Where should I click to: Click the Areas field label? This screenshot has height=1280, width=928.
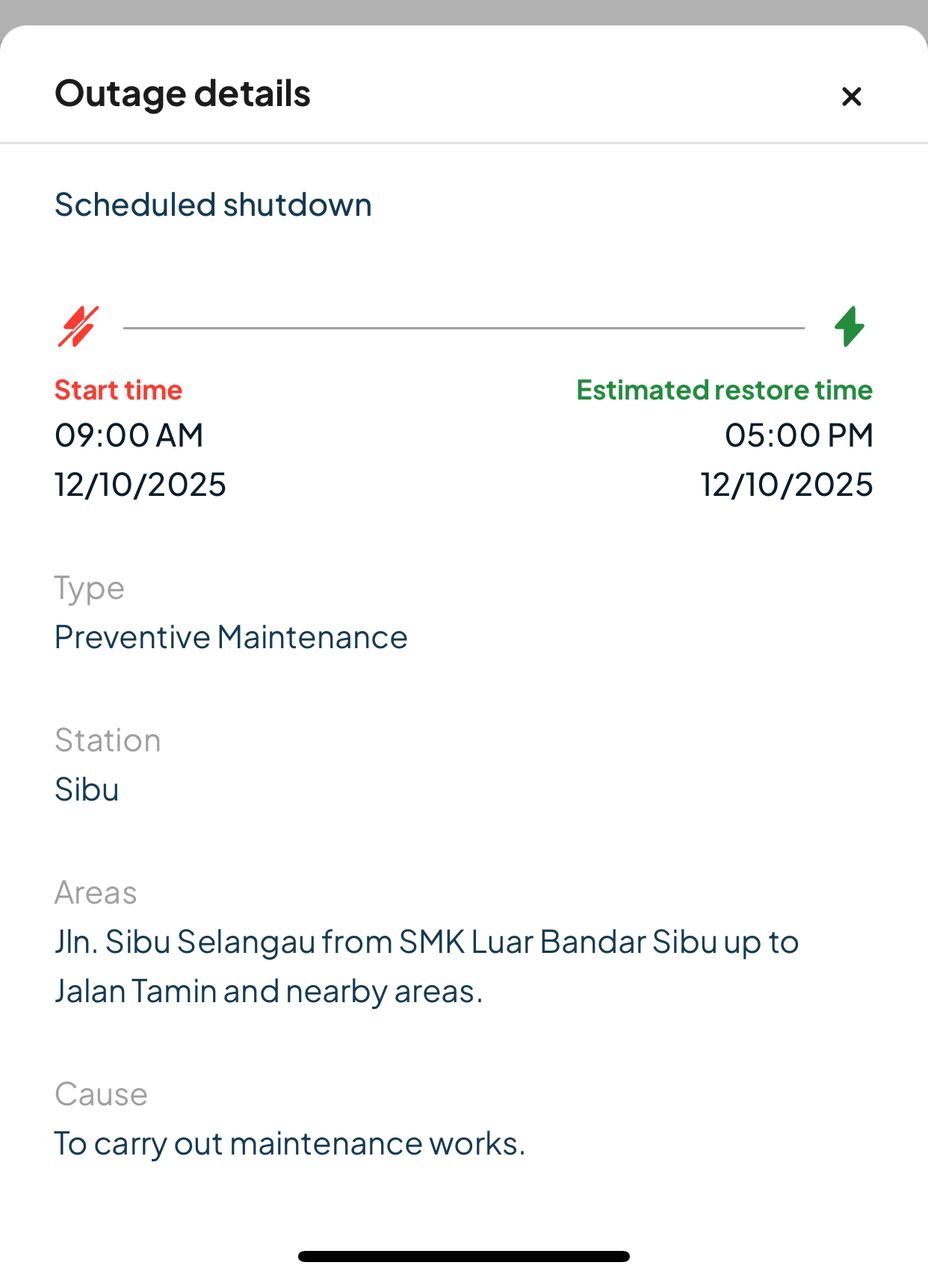point(95,892)
